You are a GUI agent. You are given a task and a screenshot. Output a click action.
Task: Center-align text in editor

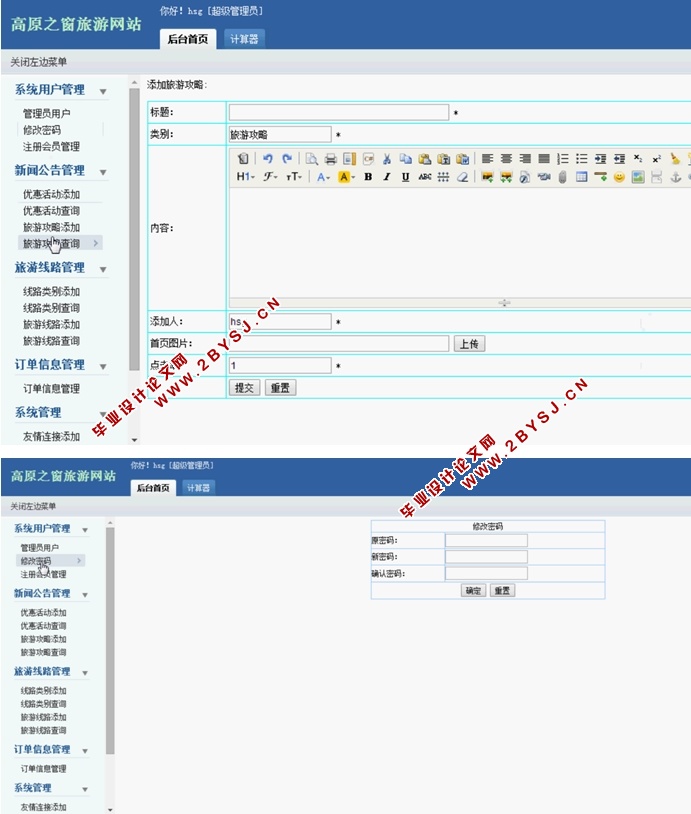(506, 158)
